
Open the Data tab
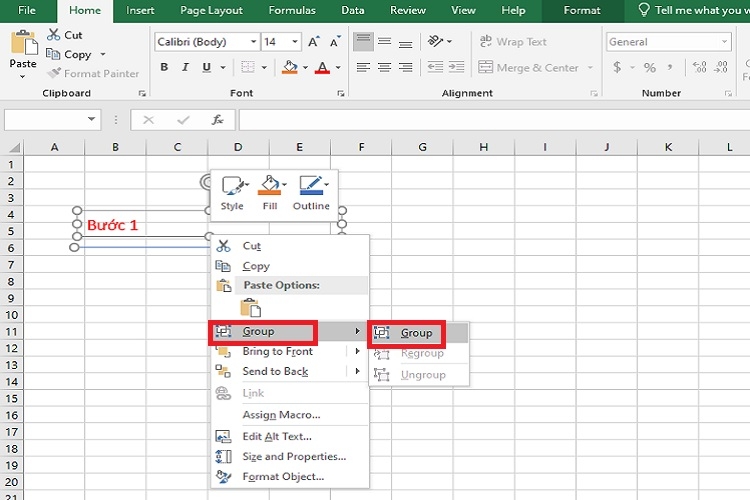353,11
